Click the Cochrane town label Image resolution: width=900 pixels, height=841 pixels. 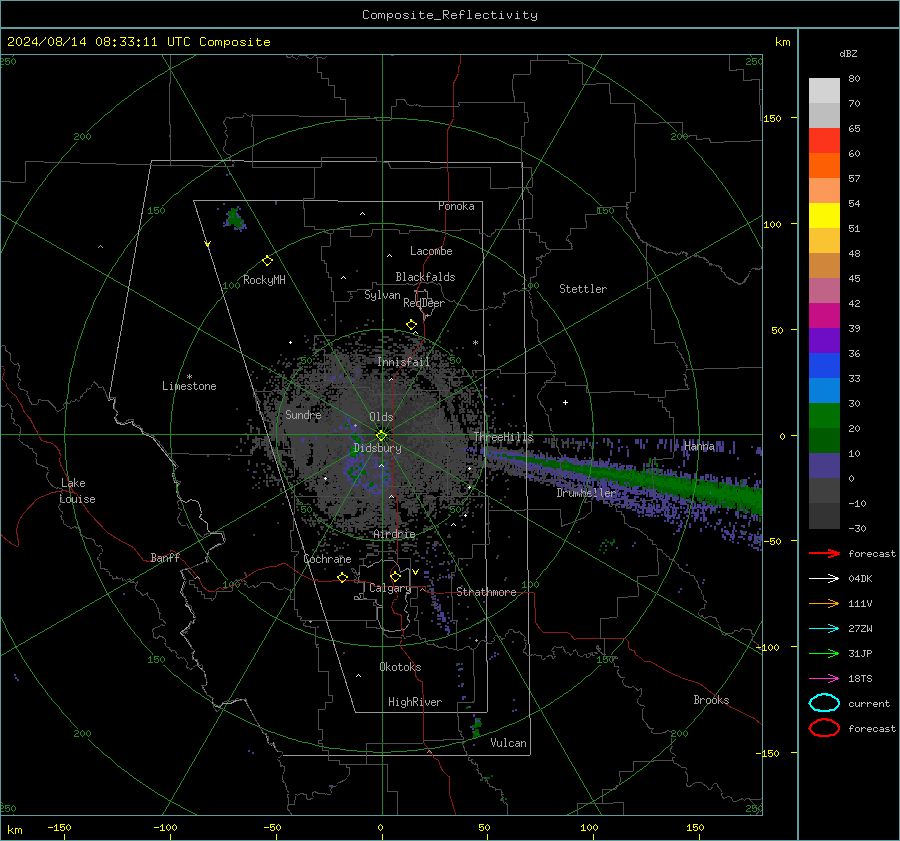[x=327, y=559]
